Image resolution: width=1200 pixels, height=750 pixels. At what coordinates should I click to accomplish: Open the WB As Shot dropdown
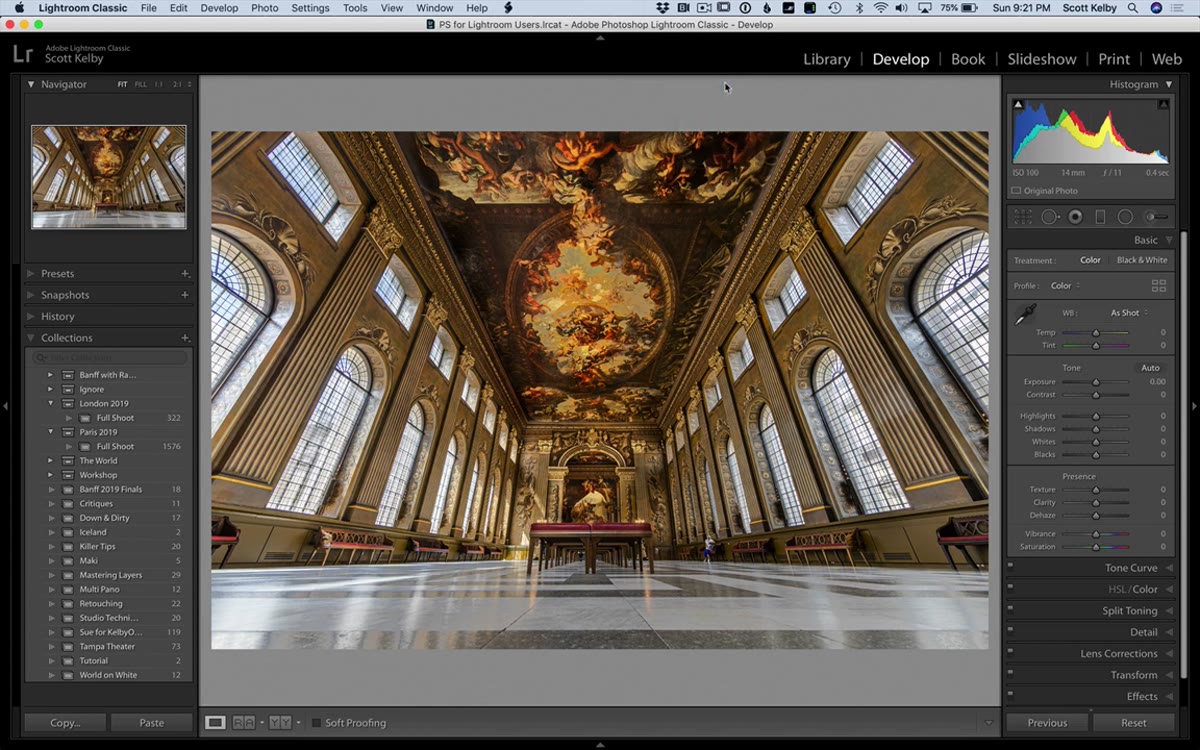coord(1129,313)
